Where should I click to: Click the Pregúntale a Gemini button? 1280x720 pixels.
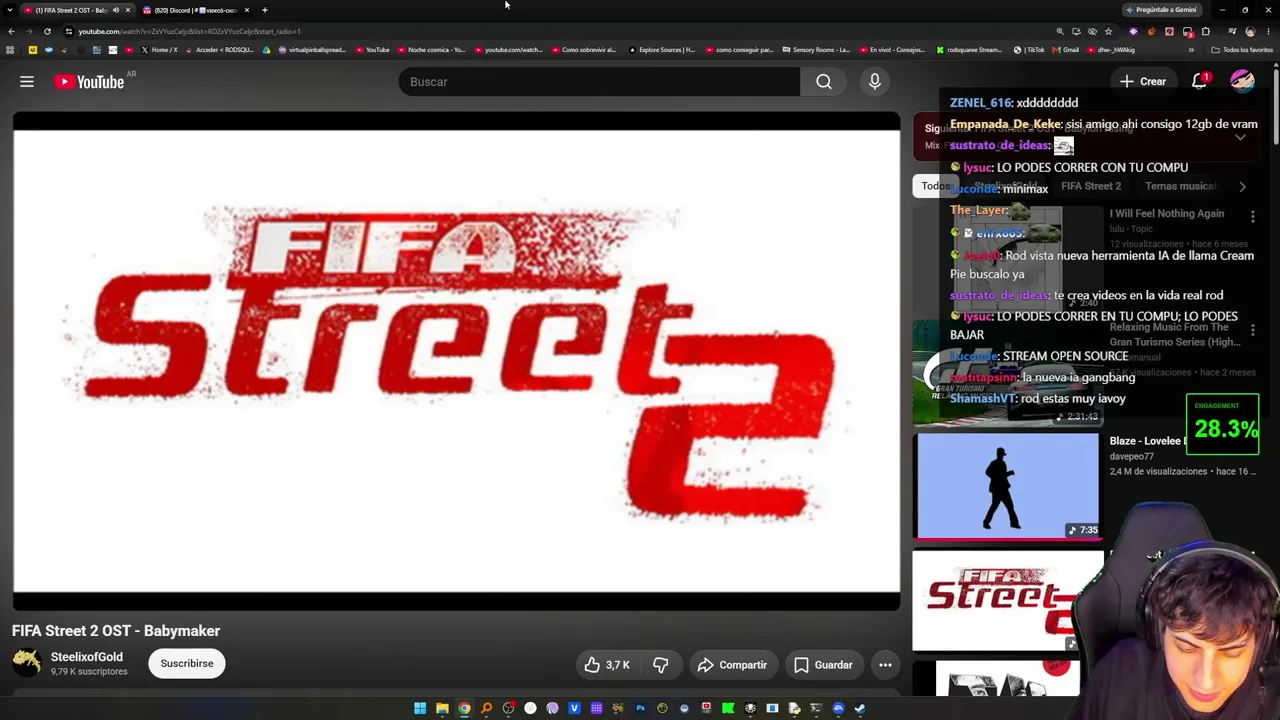(1160, 10)
